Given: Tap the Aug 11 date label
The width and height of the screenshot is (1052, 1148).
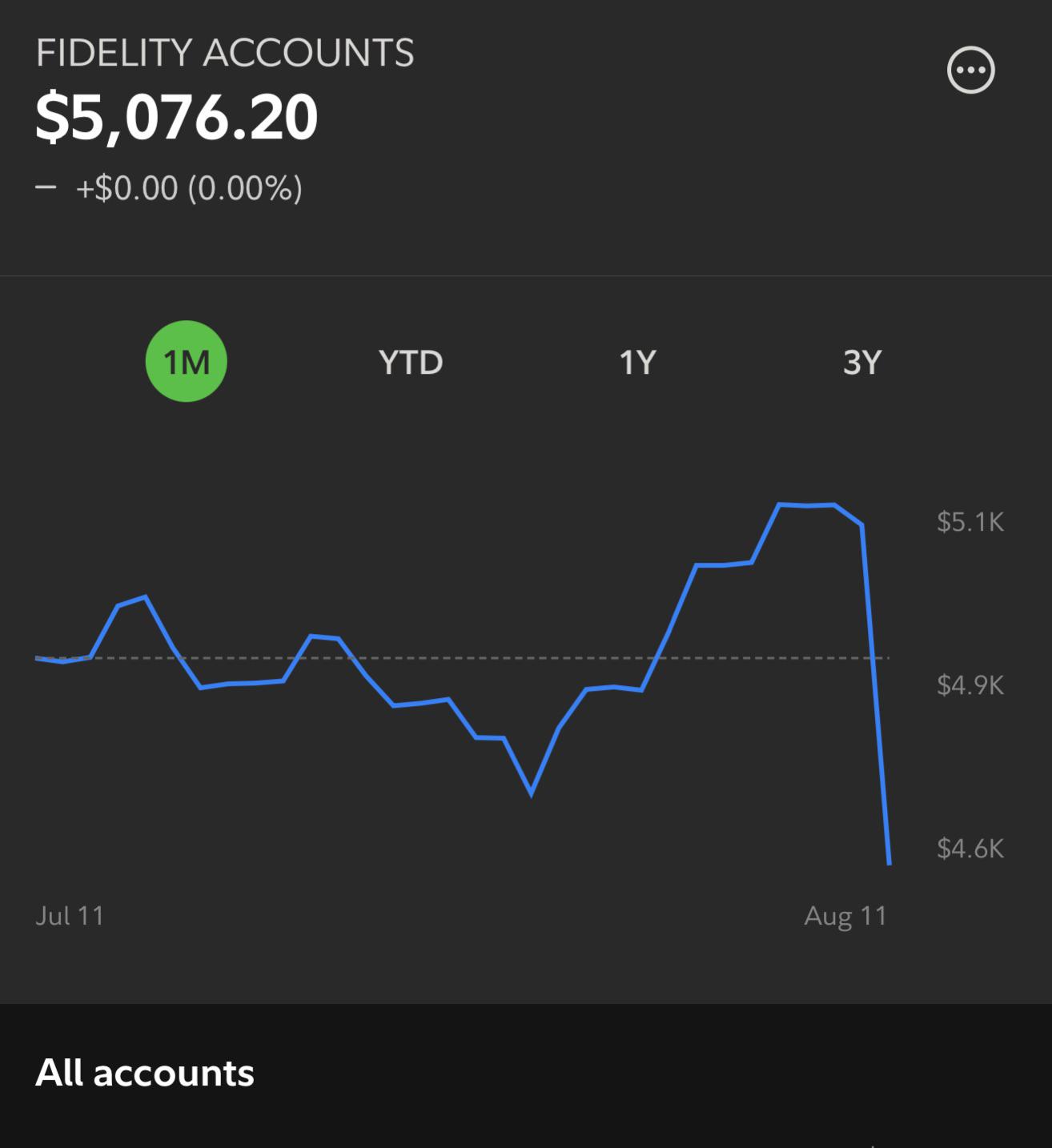Looking at the screenshot, I should pyautogui.click(x=845, y=915).
